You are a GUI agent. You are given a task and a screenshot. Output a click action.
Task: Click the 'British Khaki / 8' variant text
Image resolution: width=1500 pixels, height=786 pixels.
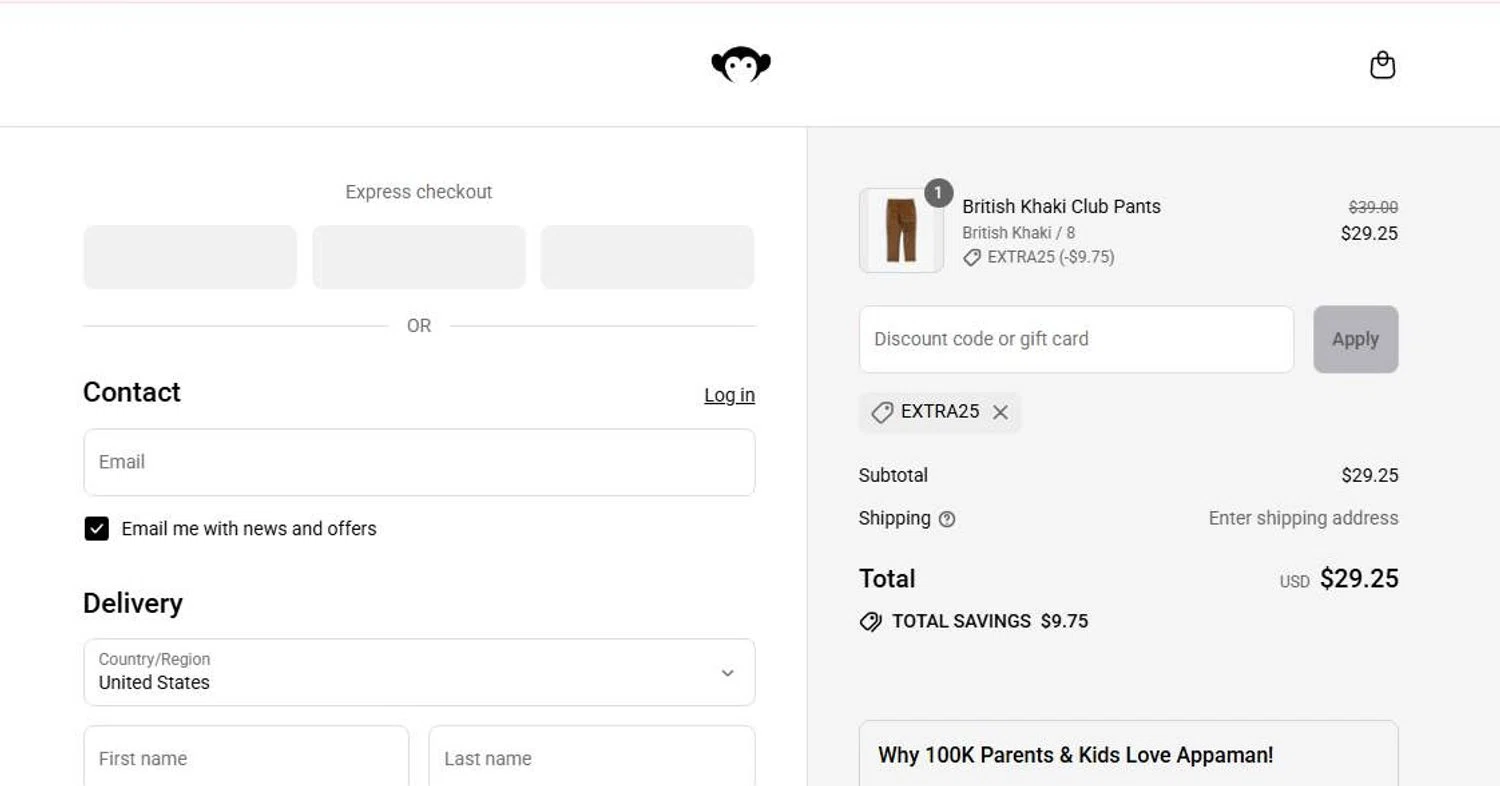[x=1018, y=233]
